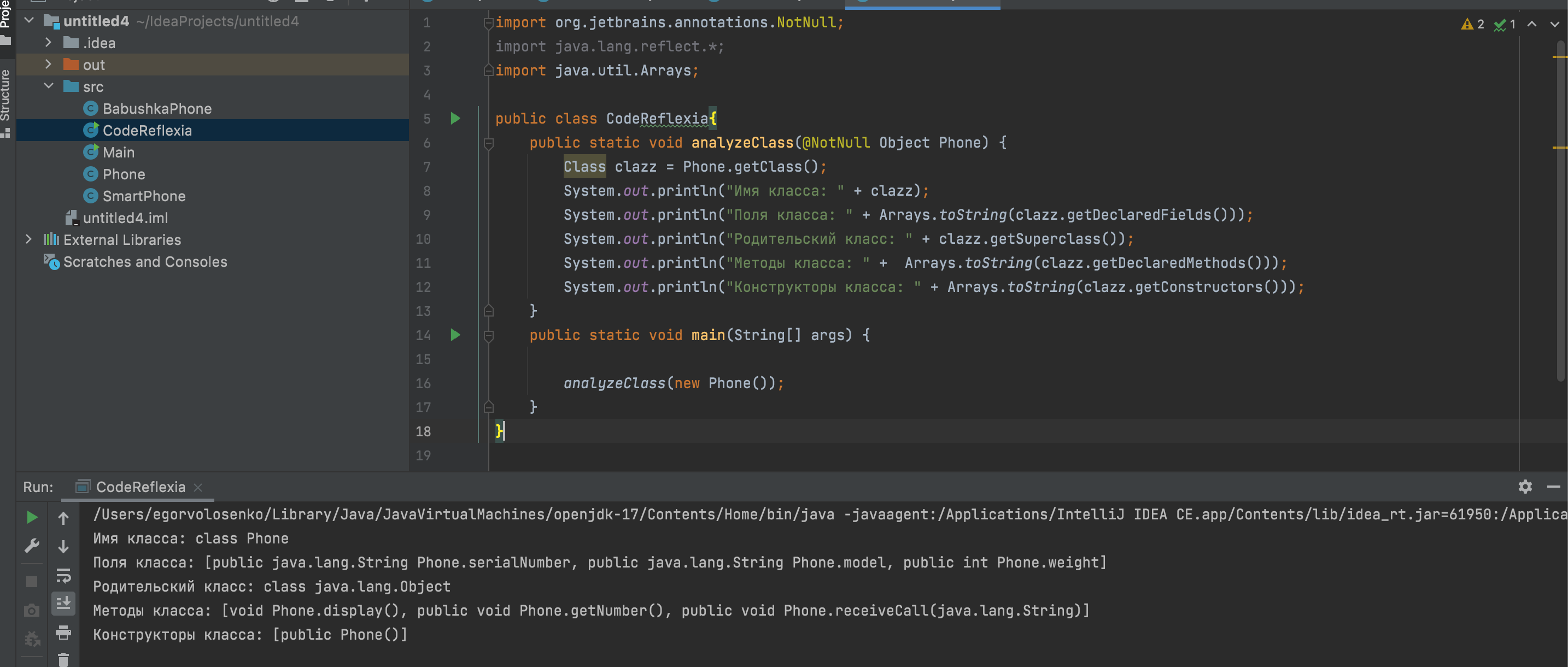Collapse the main method fold marker

click(x=489, y=335)
